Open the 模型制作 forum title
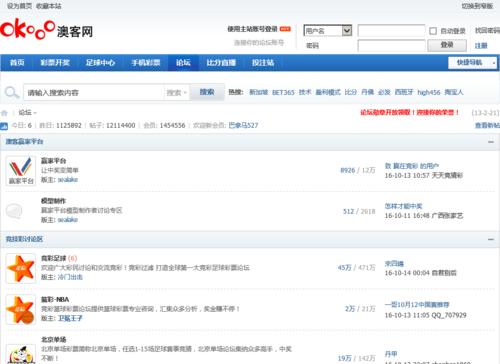500x364 pixels. [x=53, y=201]
